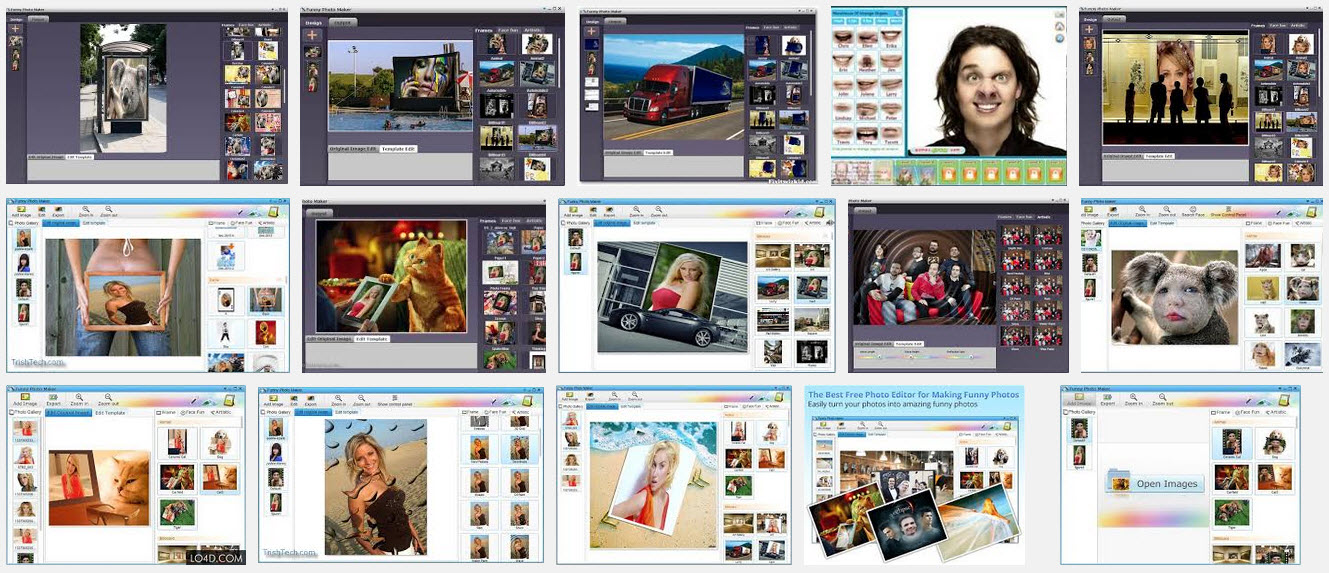The width and height of the screenshot is (1329, 573).
Task: Open Edit template tab in jeans woman screenshot
Action: (x=92, y=223)
